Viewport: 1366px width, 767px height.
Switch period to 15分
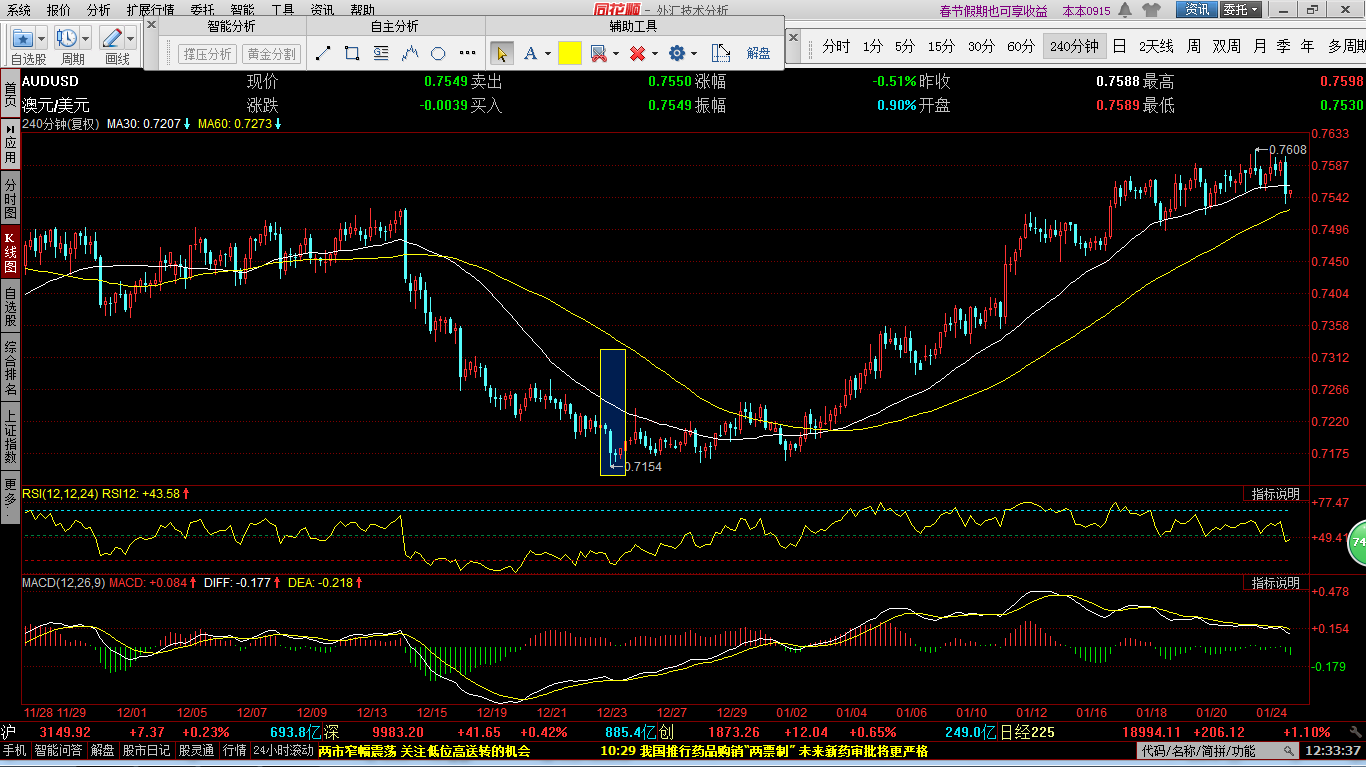(x=941, y=46)
